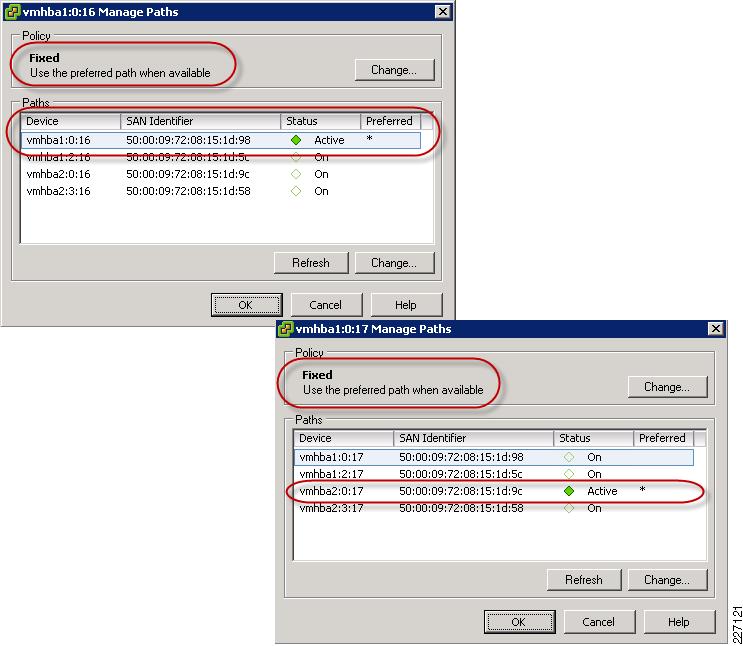Screen dimensions: 743x646
Task: Click status diamond icon for vmhba1:0:17
Action: pos(569,457)
